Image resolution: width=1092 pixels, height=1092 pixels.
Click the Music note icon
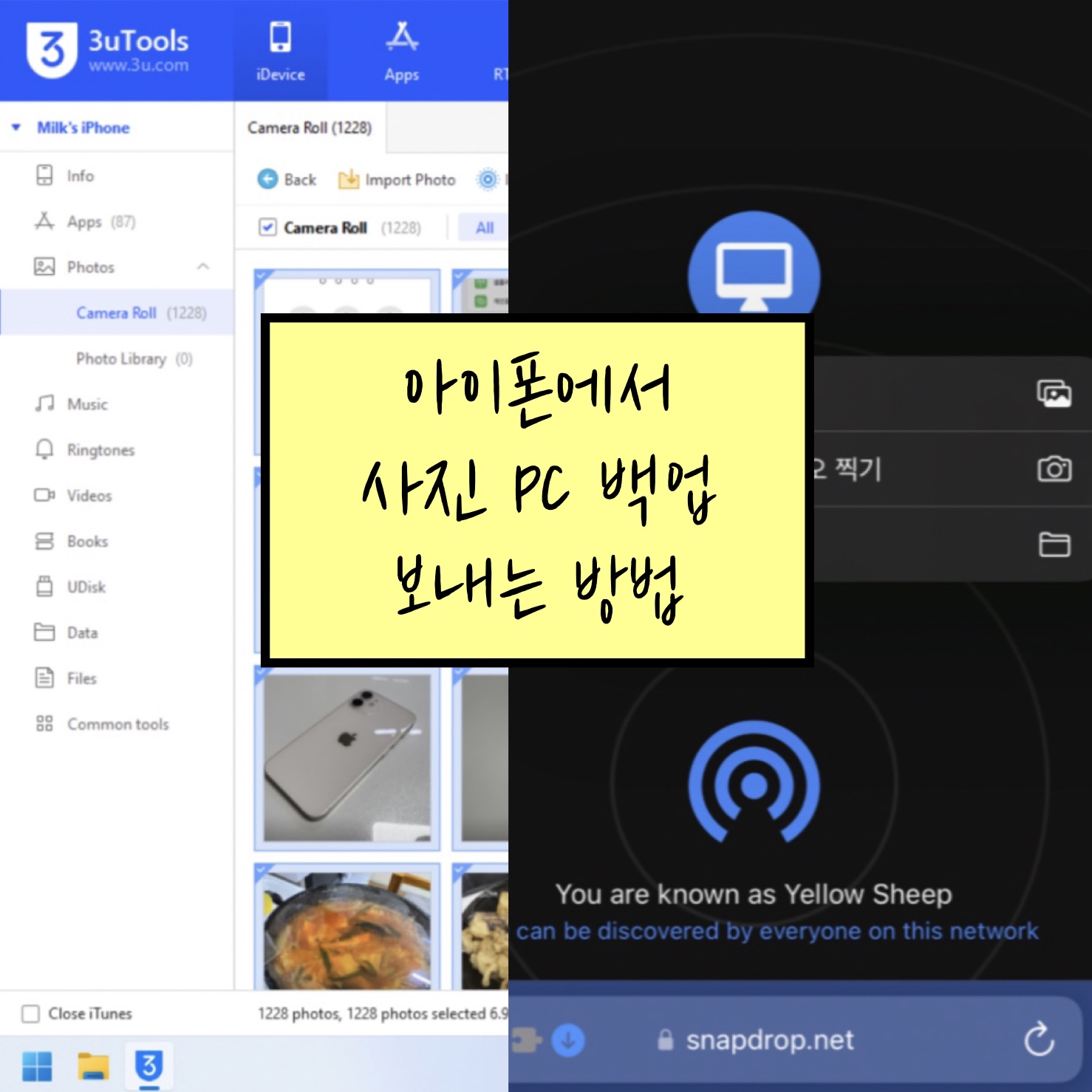click(44, 403)
